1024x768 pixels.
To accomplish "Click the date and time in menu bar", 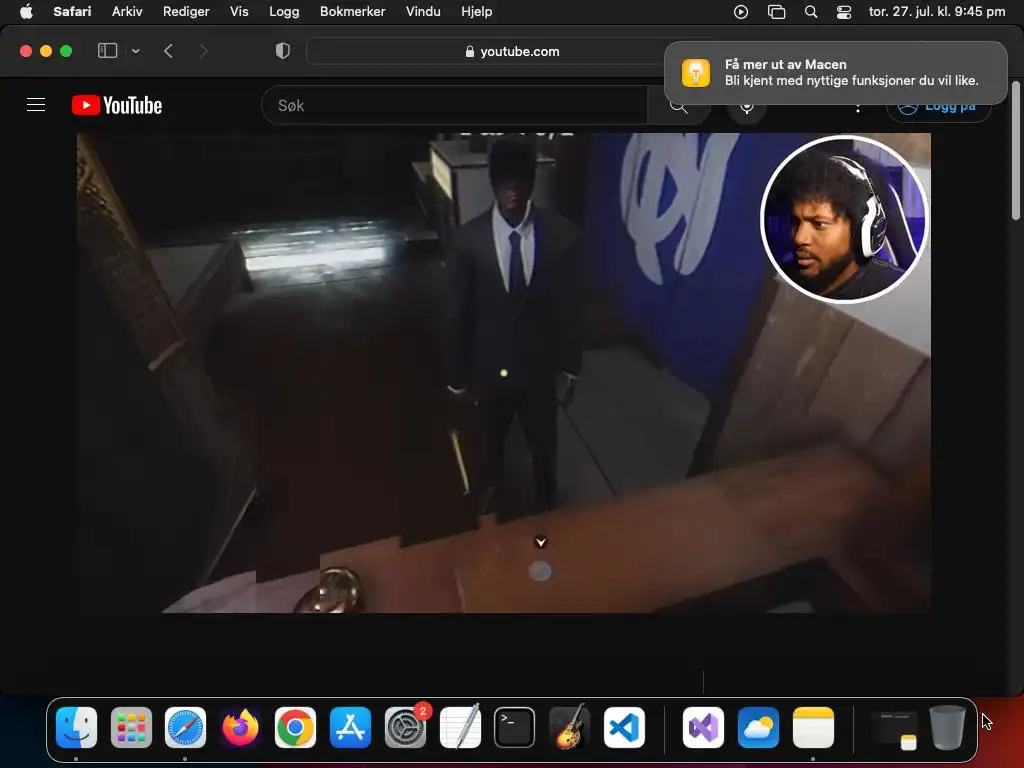I will (x=936, y=11).
